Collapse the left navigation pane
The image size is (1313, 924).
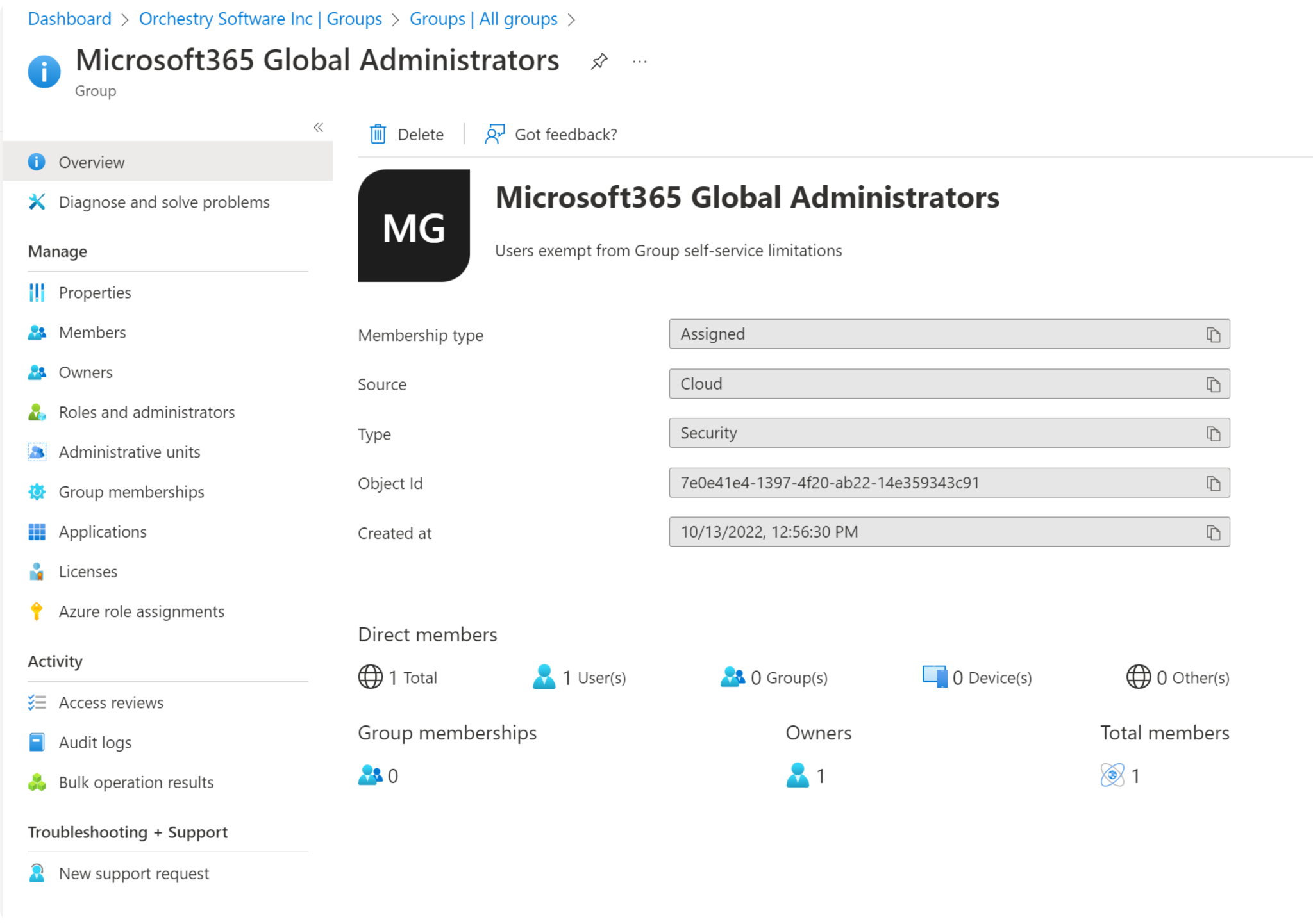319,128
